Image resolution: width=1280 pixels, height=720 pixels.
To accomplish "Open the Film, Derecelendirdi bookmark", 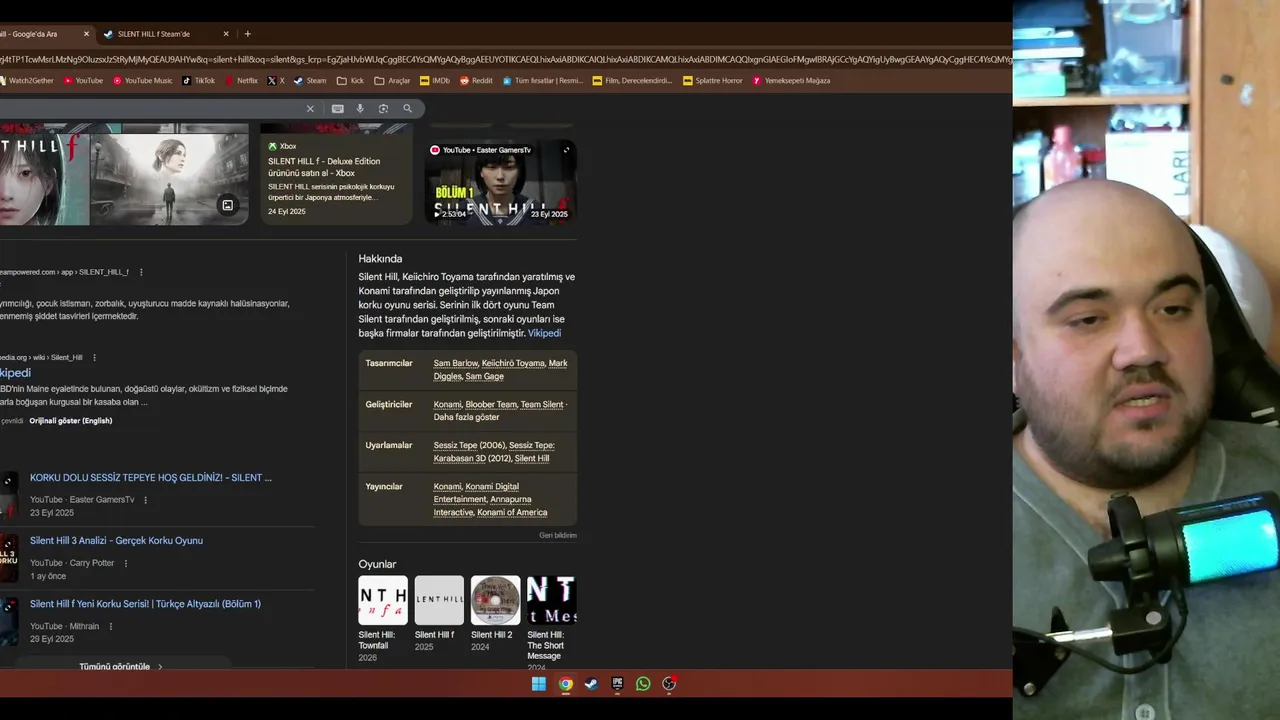I will (x=632, y=80).
